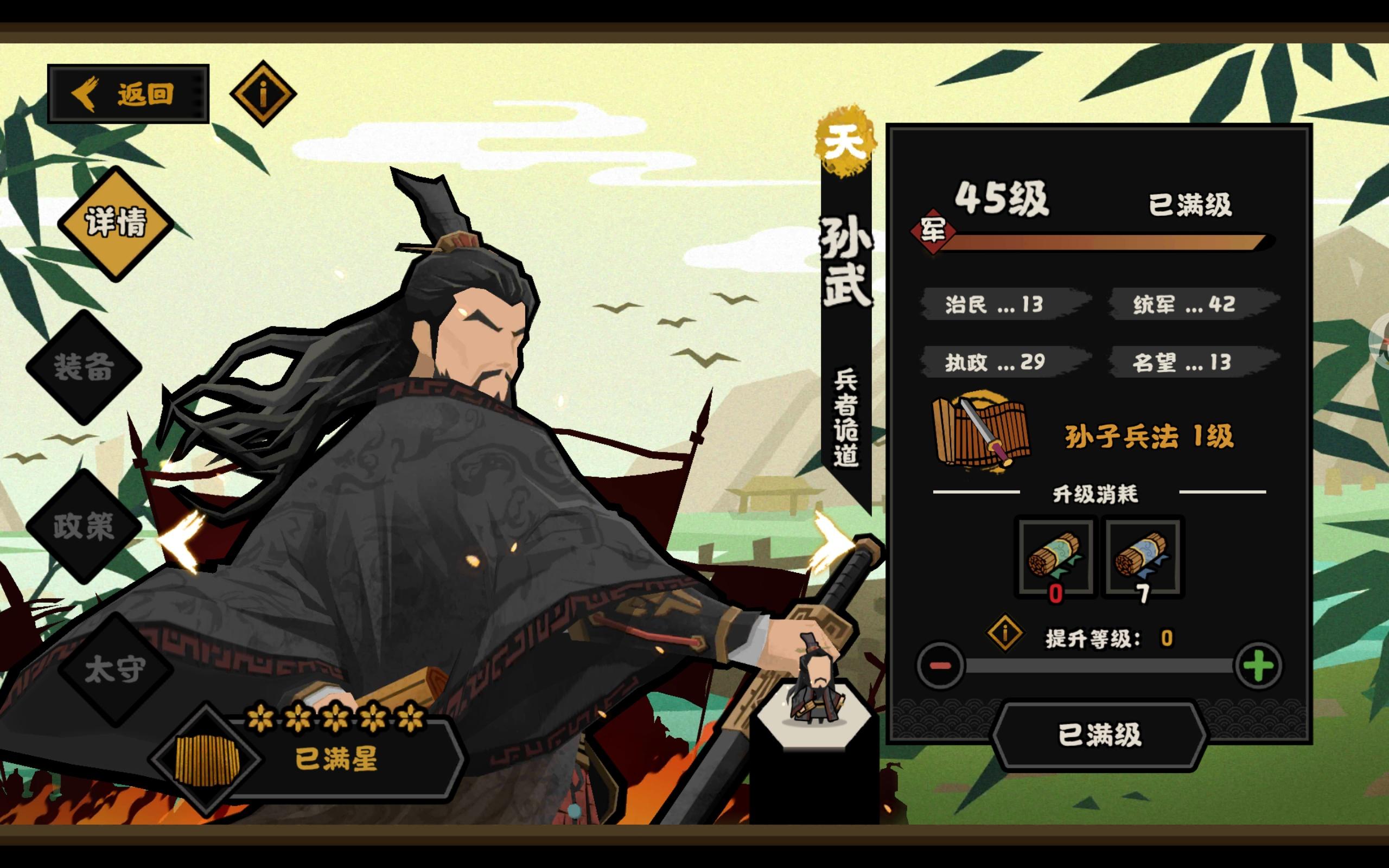Go to previous hero with left arrow
The width and height of the screenshot is (1389, 868).
tap(182, 541)
